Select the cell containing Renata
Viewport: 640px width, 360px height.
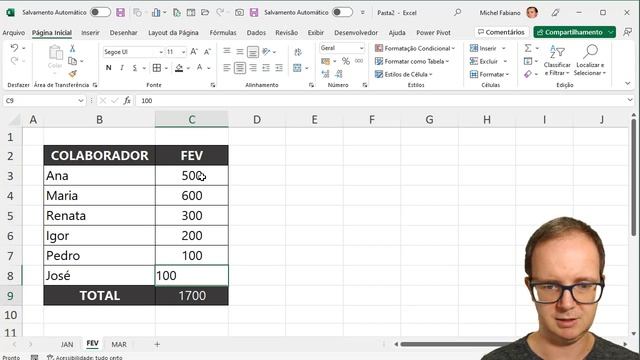pos(100,216)
